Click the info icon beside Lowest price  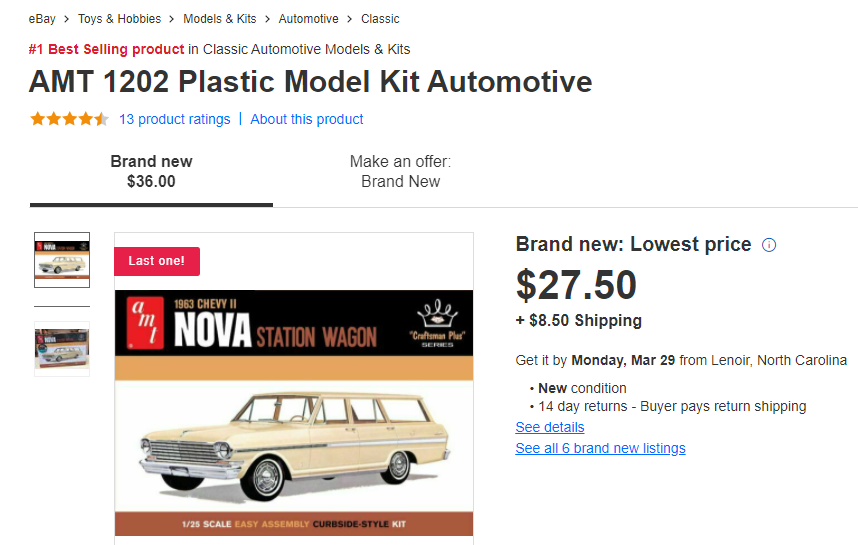(769, 245)
